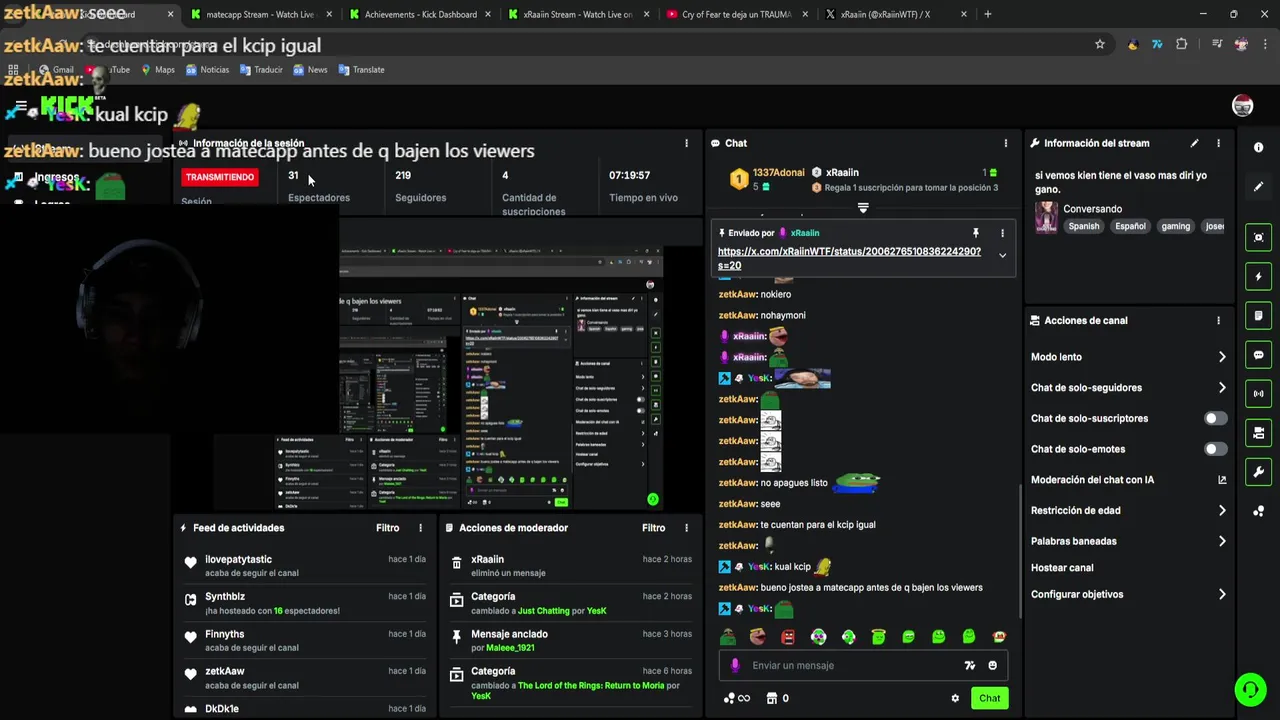
Task: Switch to Achievements - Kick Dashboard tab
Action: pyautogui.click(x=420, y=14)
